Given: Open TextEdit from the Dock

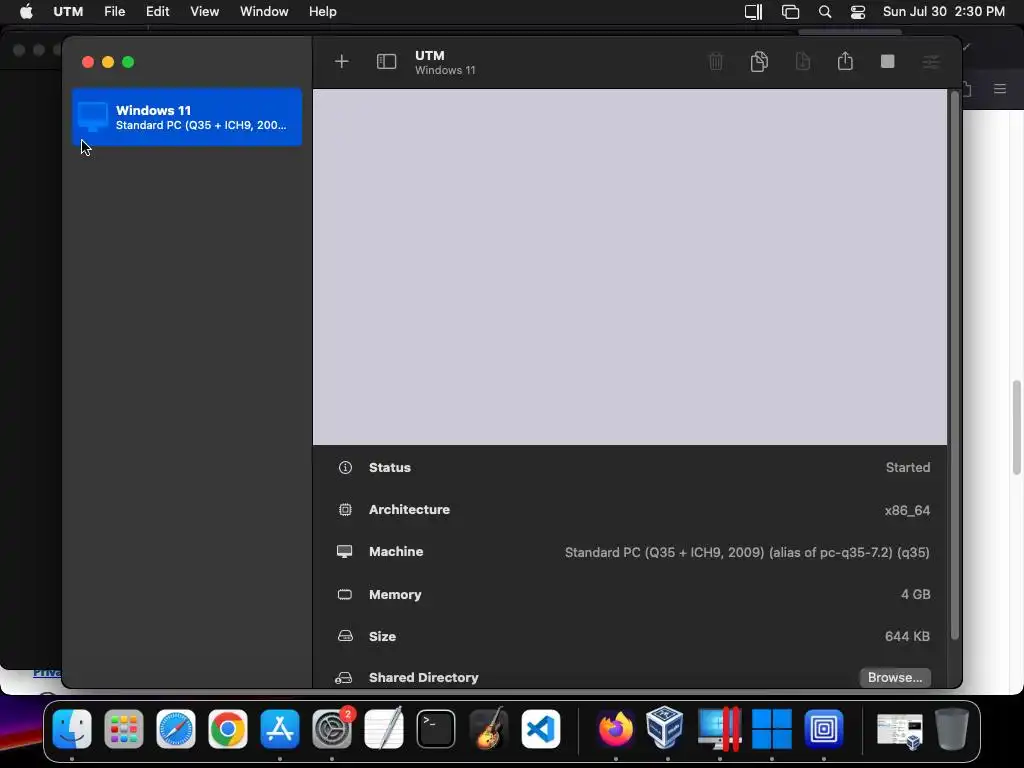Looking at the screenshot, I should (x=384, y=729).
